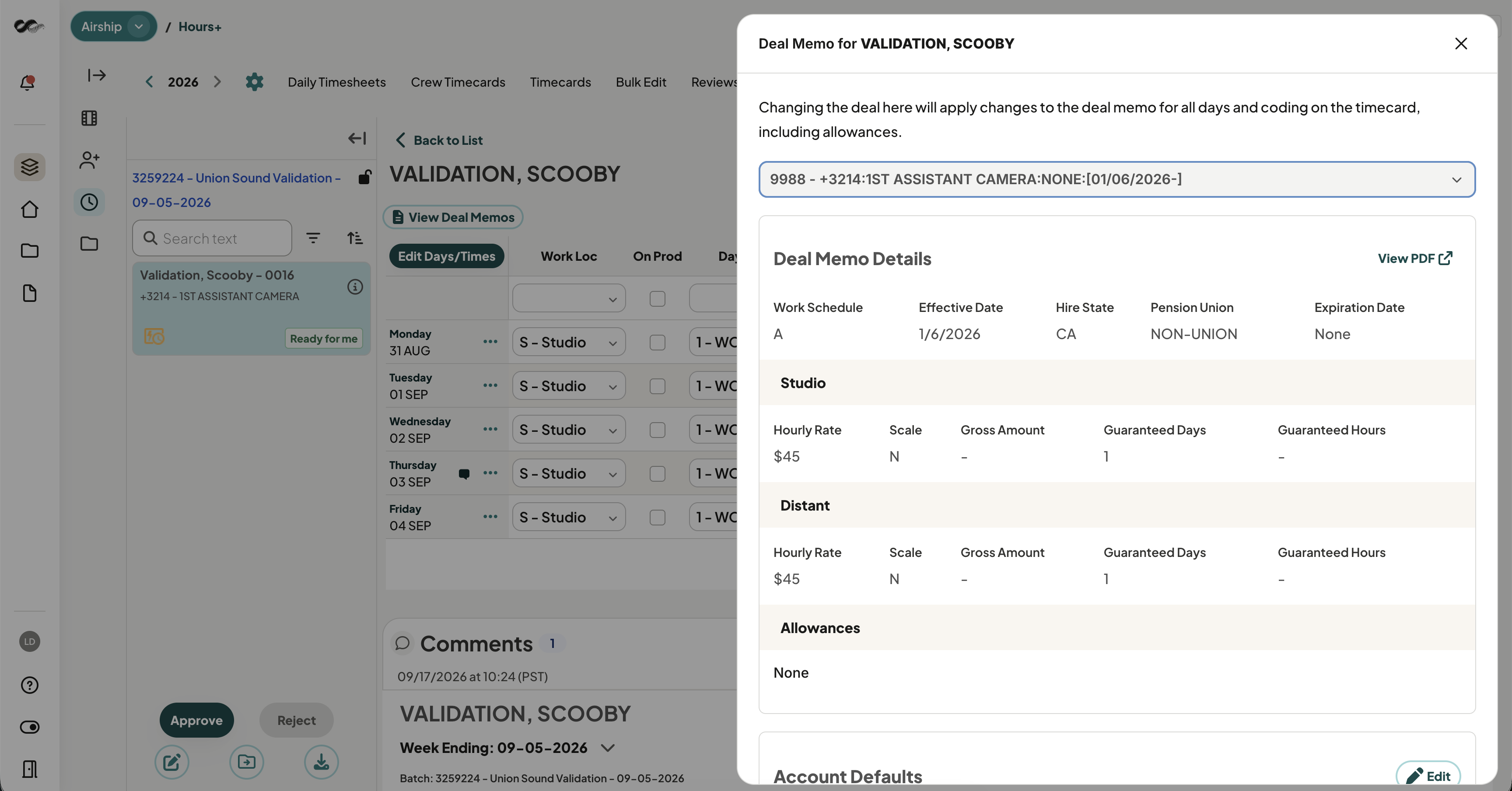Open Friday Work Loc S - Studio dropdown

pyautogui.click(x=568, y=517)
